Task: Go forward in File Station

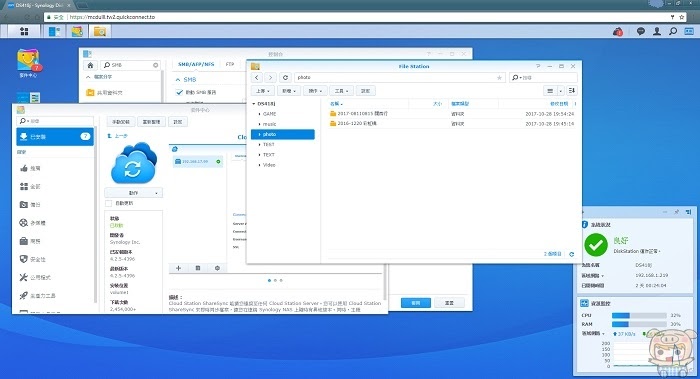Action: click(x=270, y=78)
